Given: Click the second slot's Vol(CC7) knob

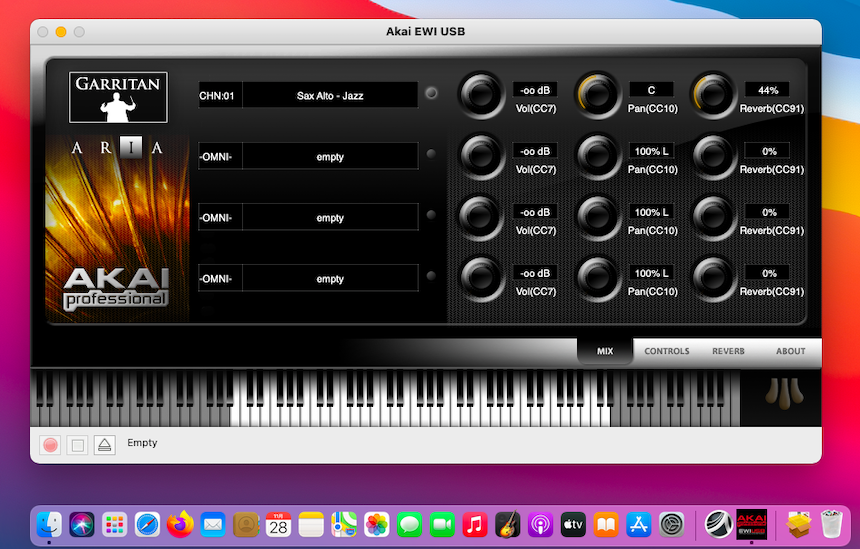Looking at the screenshot, I should tap(481, 156).
